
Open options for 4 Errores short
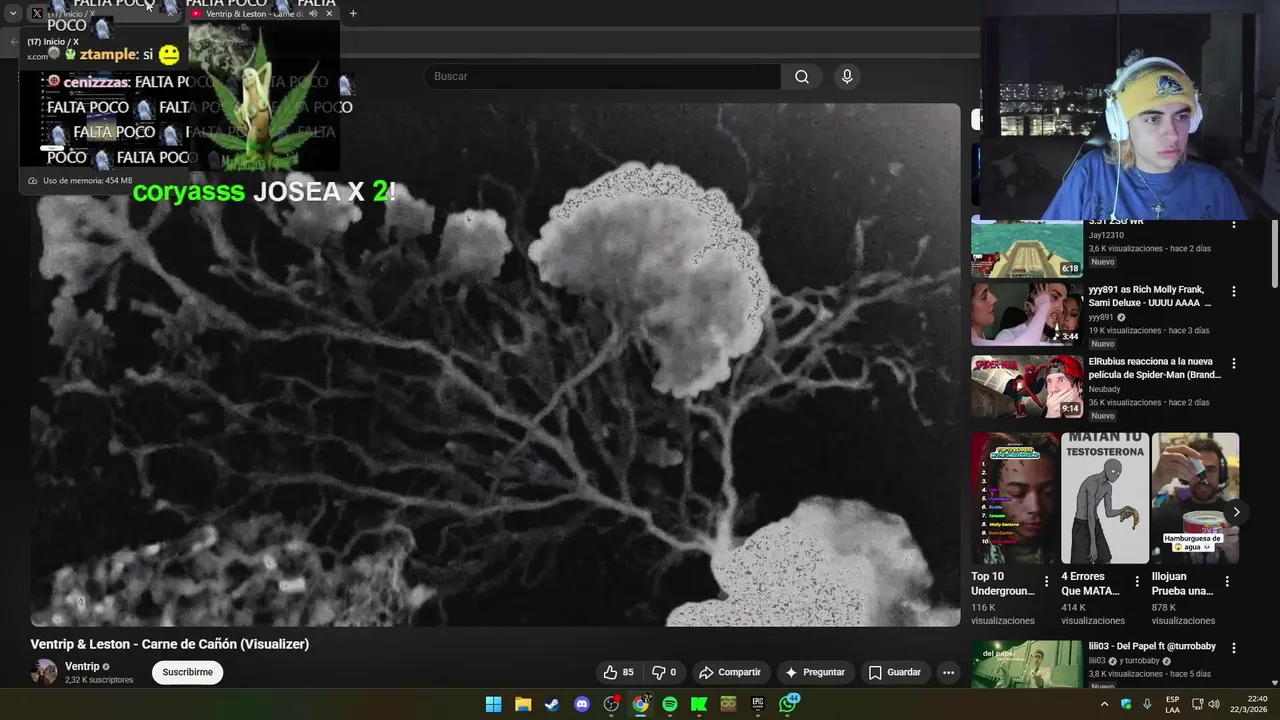(1137, 581)
